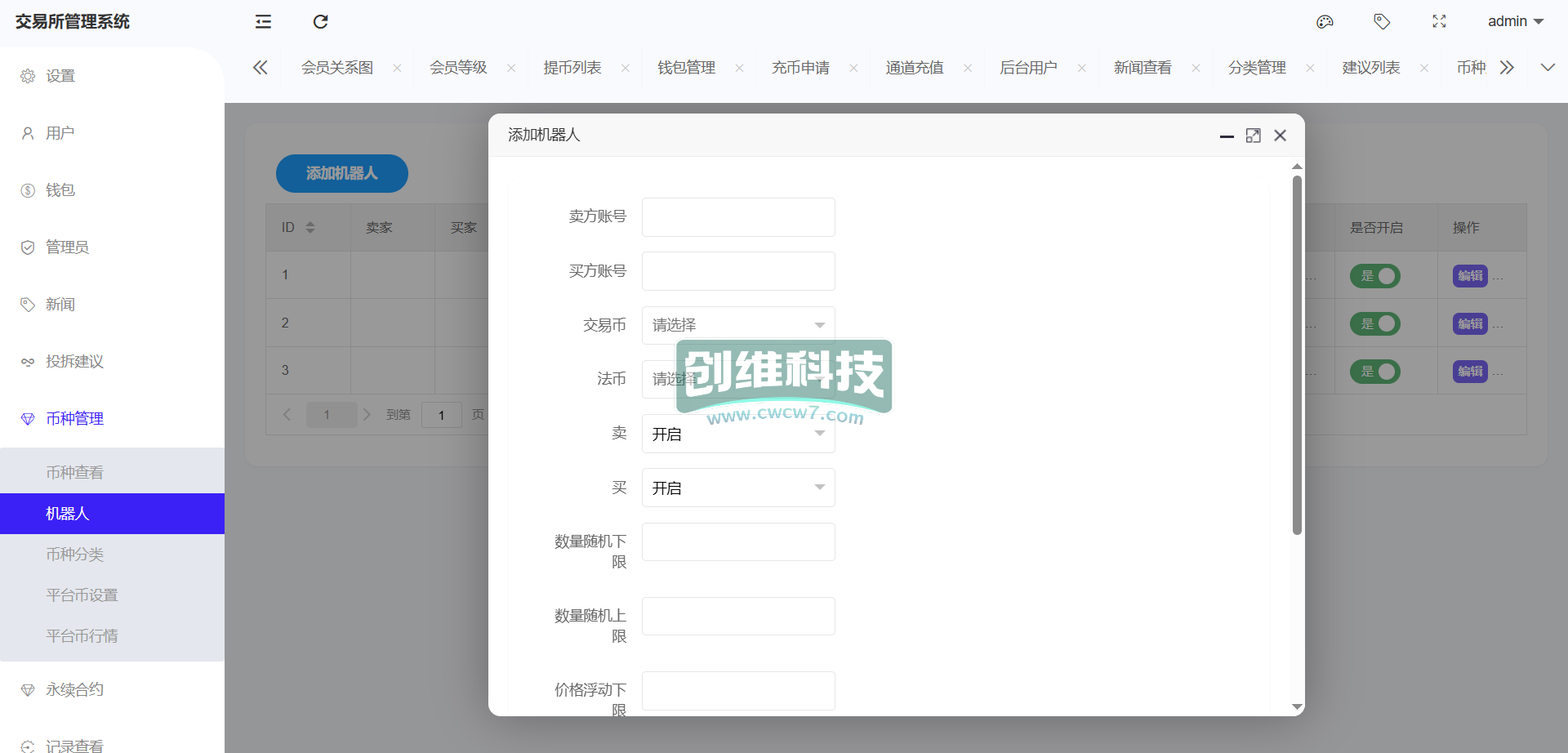Toggle the 是否开启 switch in row 1
The height and width of the screenshot is (753, 1568).
coord(1375,276)
